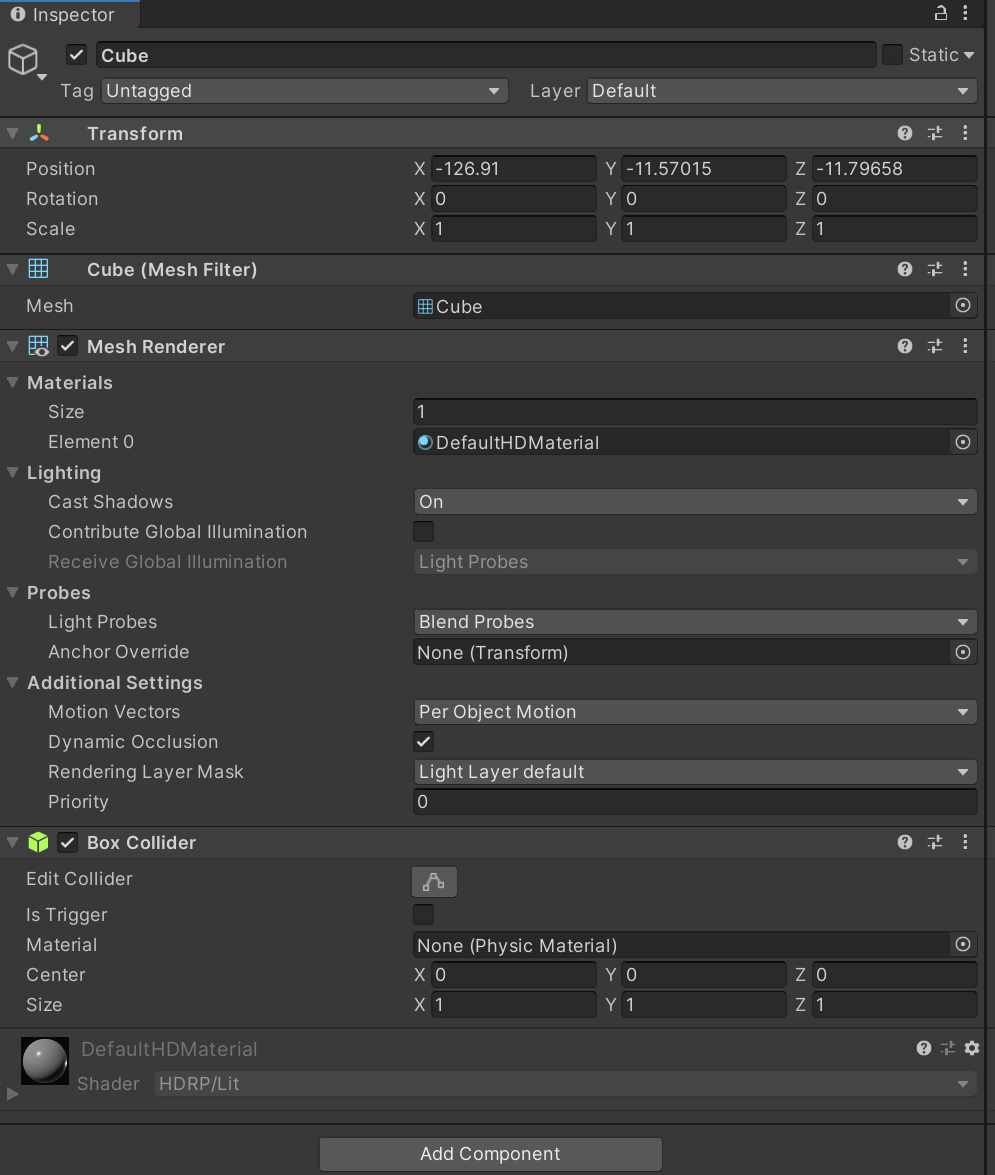Open Mesh Renderer context menu
This screenshot has height=1175, width=995.
(x=965, y=346)
